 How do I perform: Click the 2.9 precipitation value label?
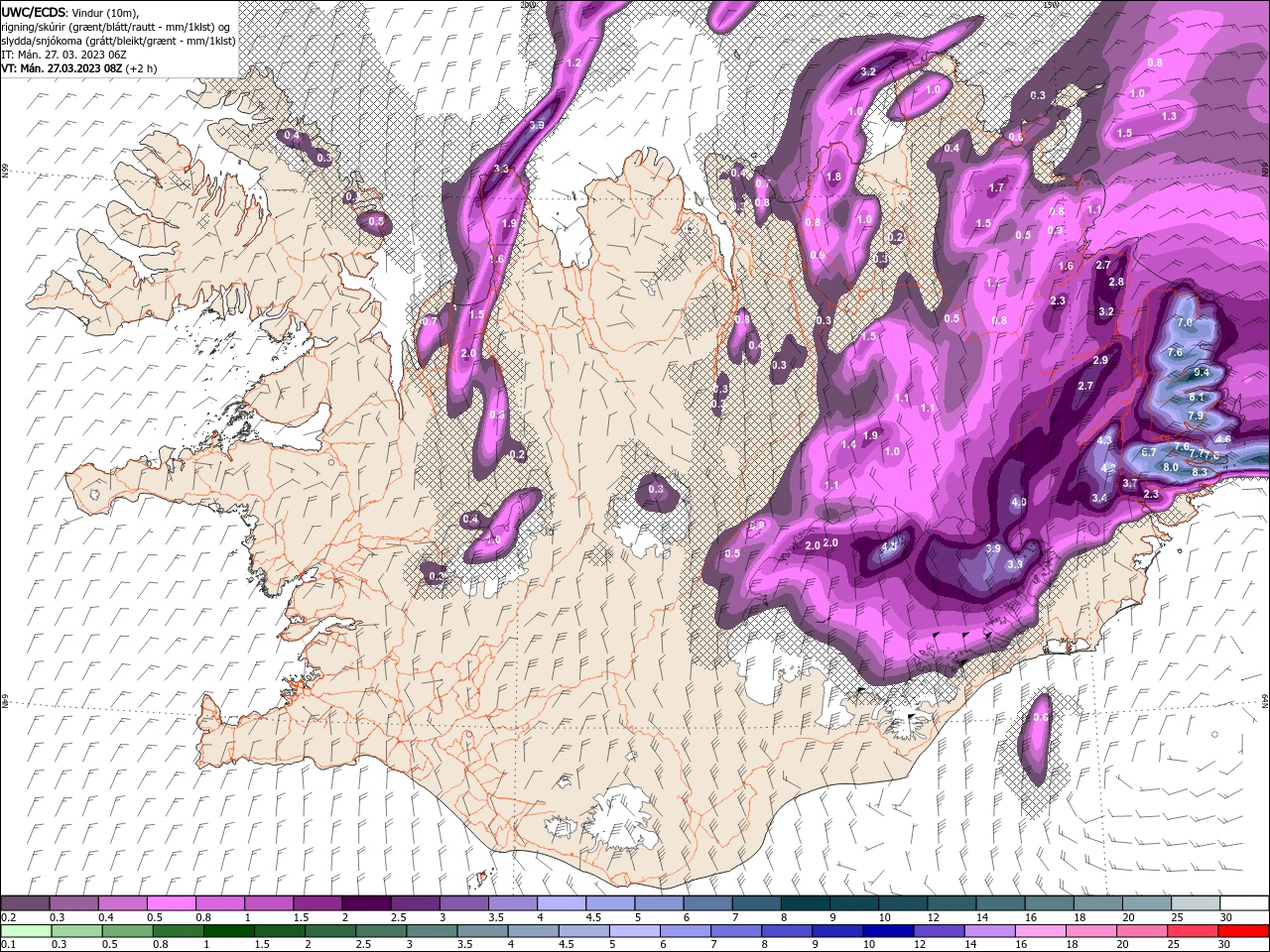tap(1100, 360)
